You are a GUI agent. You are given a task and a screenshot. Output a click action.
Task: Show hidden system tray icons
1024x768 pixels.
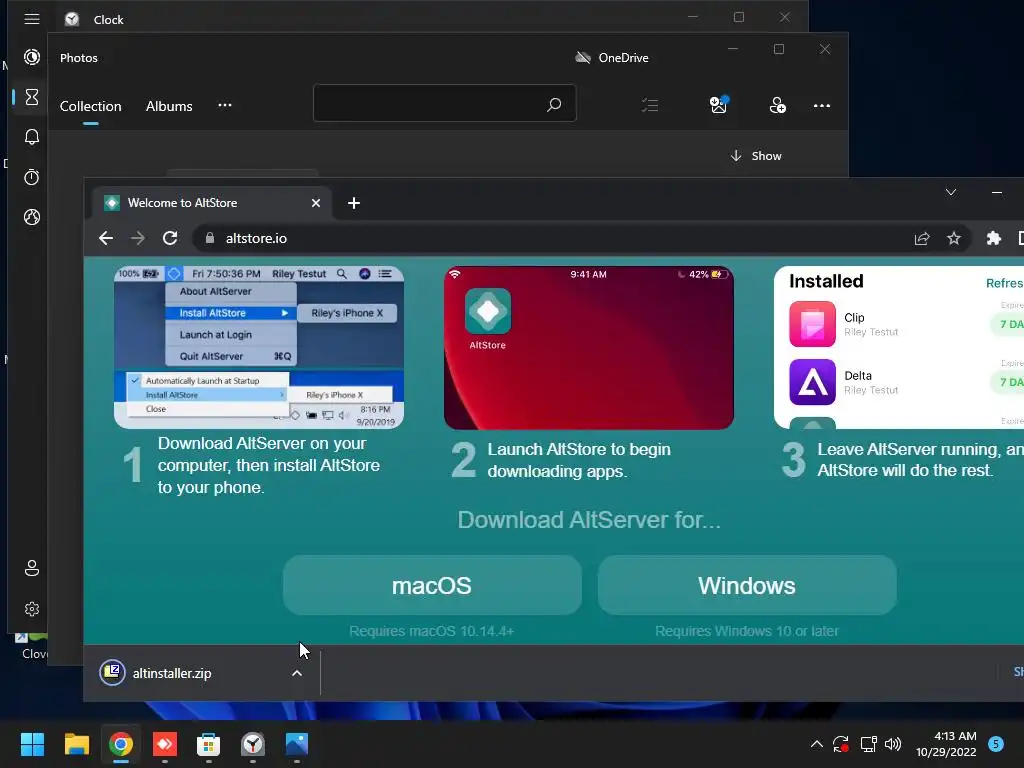[x=816, y=743]
